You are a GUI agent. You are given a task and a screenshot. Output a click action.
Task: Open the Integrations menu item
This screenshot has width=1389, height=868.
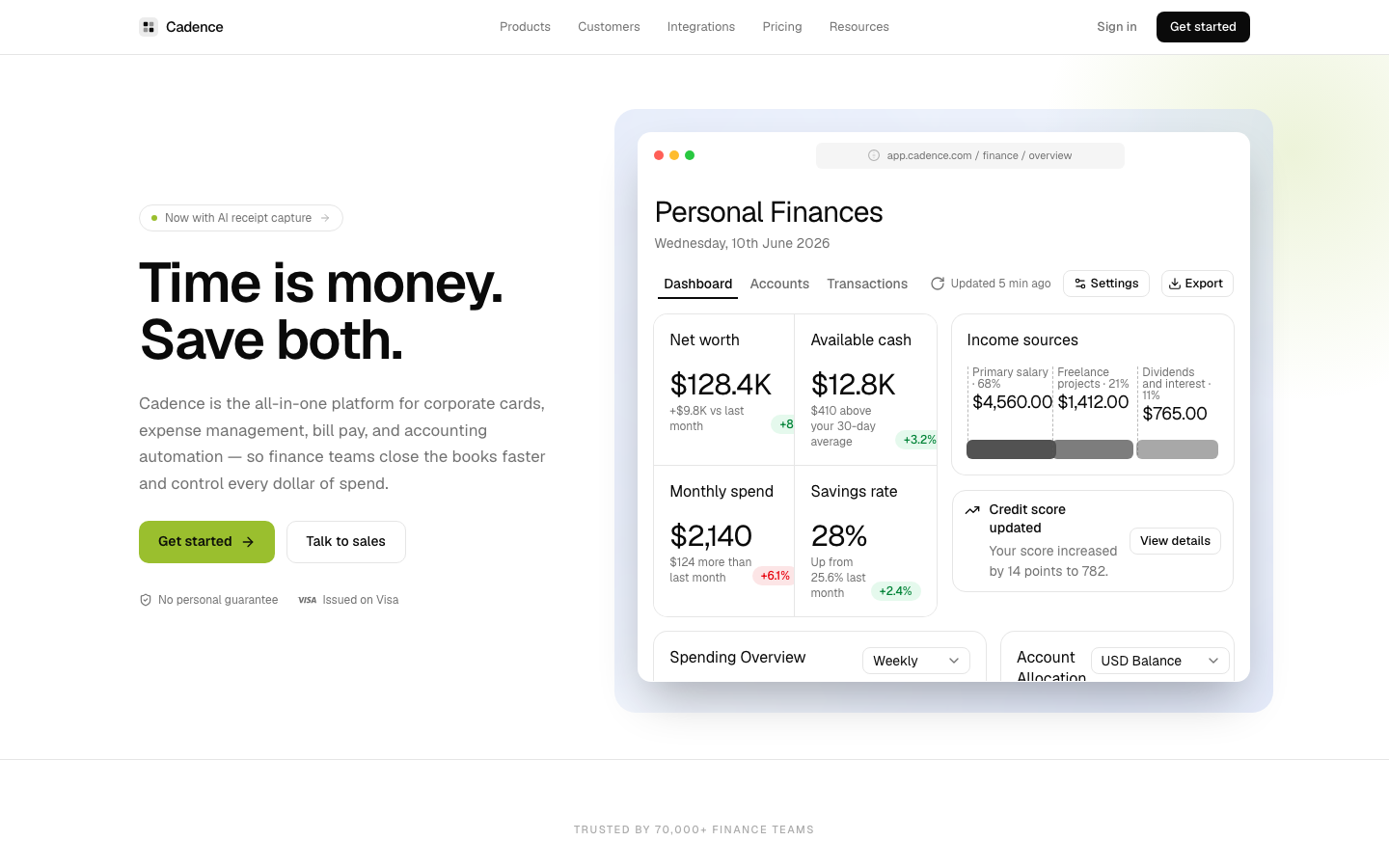pos(701,27)
